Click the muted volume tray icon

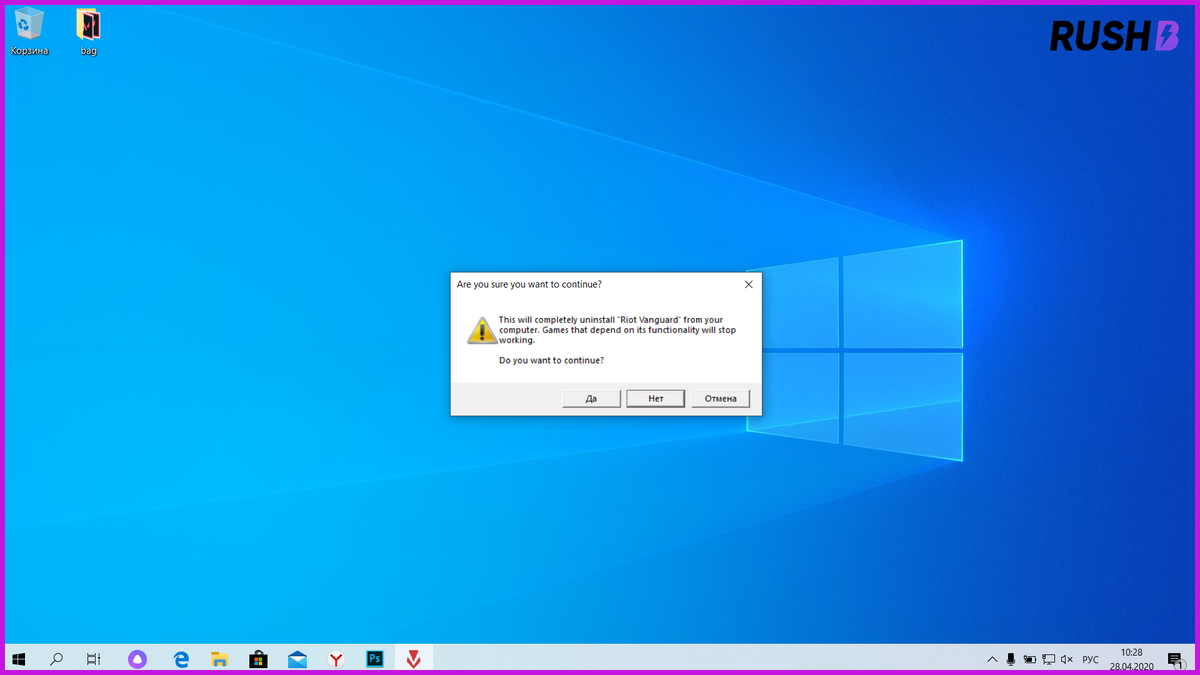(1067, 659)
